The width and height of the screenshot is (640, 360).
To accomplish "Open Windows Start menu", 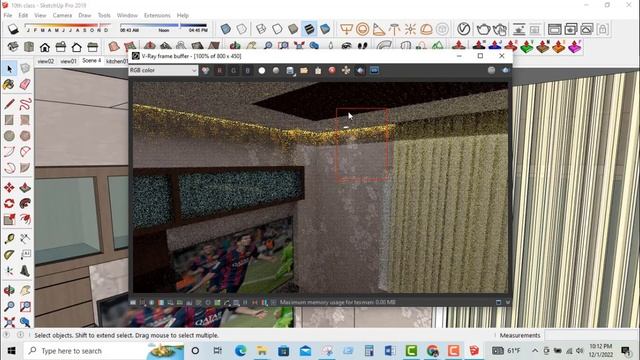I will coord(11,351).
